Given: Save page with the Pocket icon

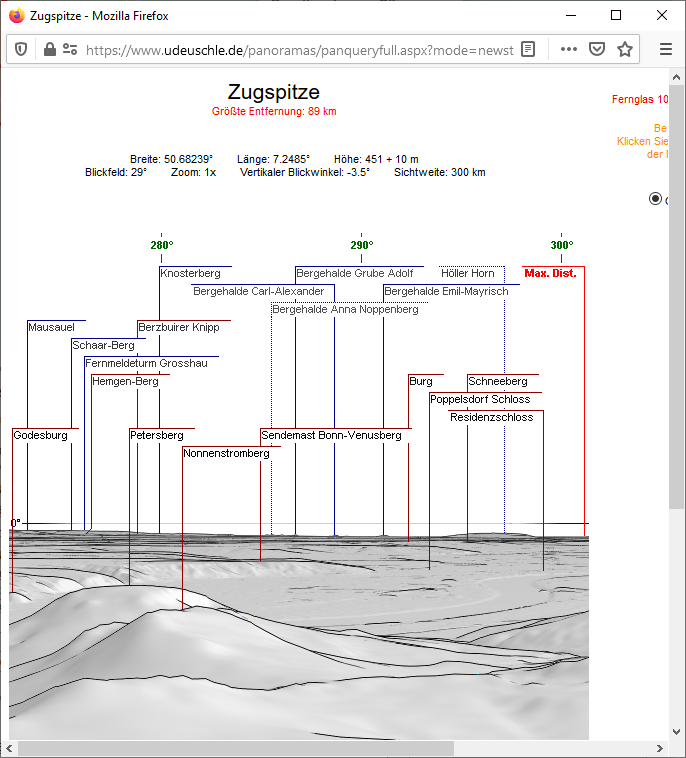Looking at the screenshot, I should click(597, 49).
